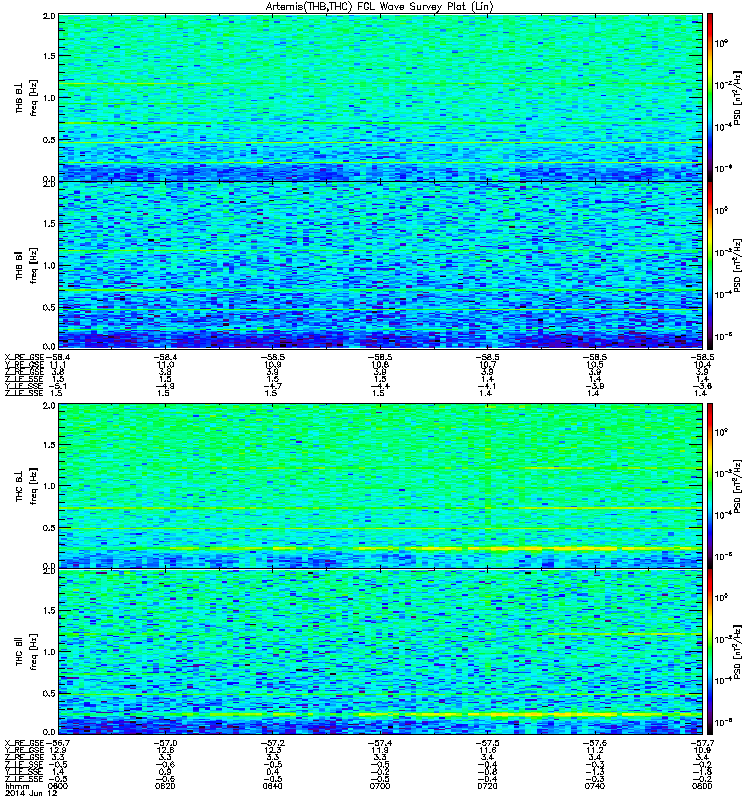The height and width of the screenshot is (800, 750).
Task: Select the 'THB B∥ freq [Hz]' axis label
Action: [27, 265]
